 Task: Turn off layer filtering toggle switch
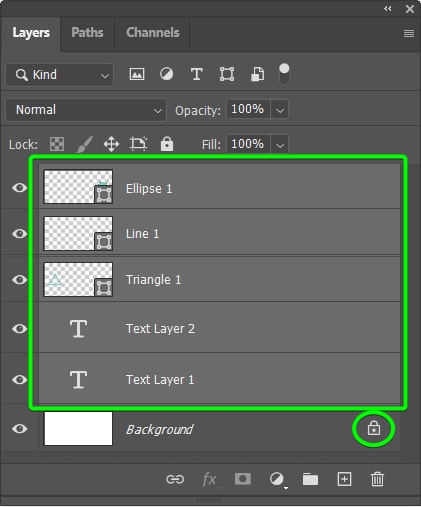pos(284,74)
